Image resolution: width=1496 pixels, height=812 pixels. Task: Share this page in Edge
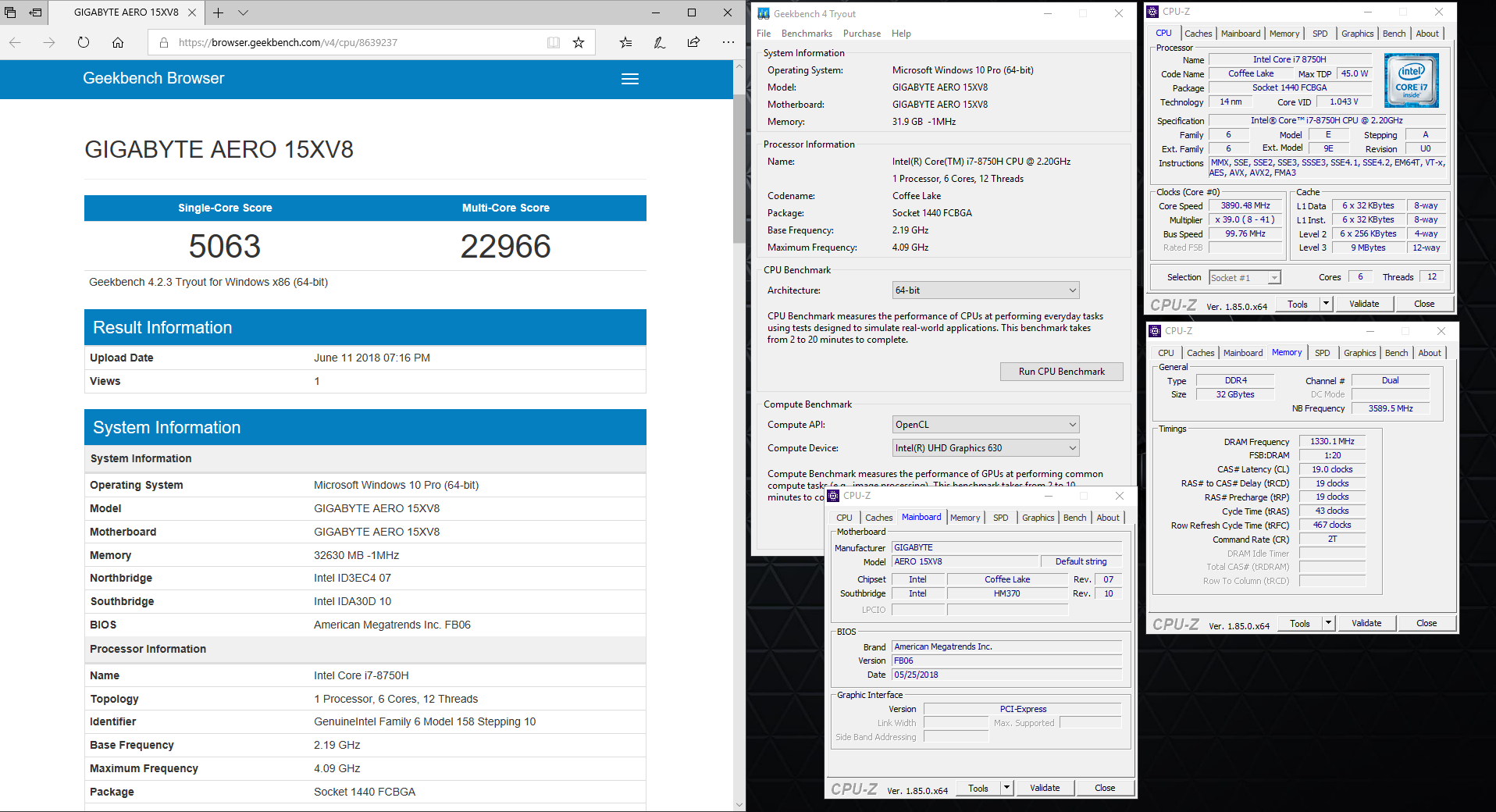[693, 42]
